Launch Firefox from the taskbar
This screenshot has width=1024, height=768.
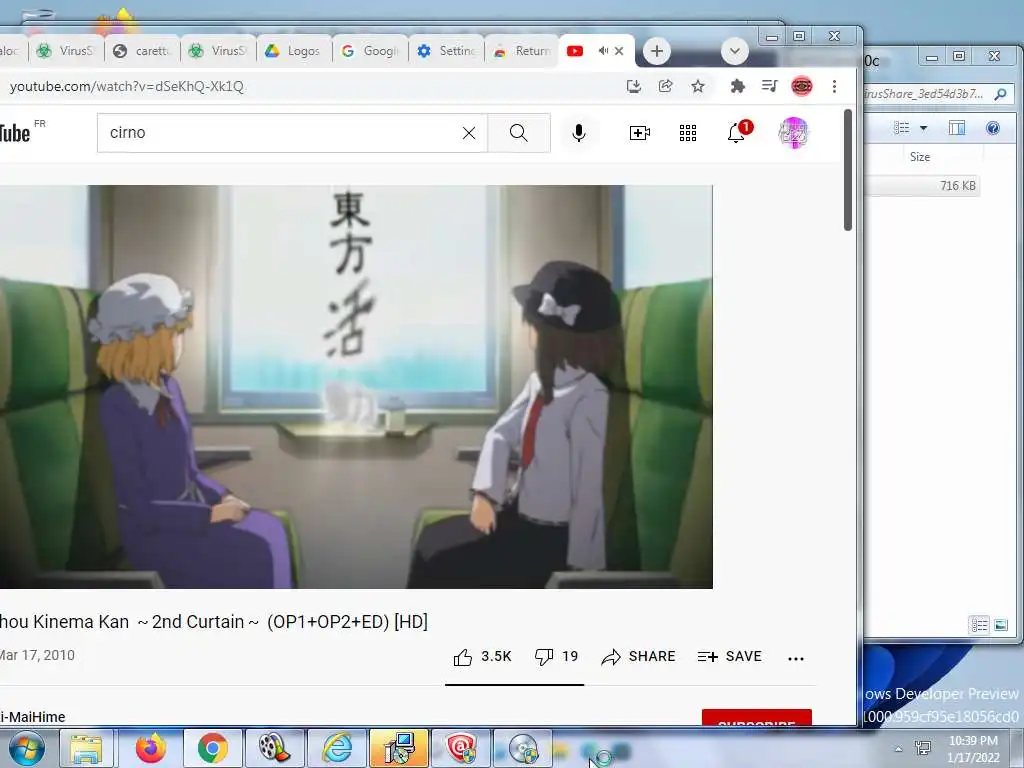[151, 748]
